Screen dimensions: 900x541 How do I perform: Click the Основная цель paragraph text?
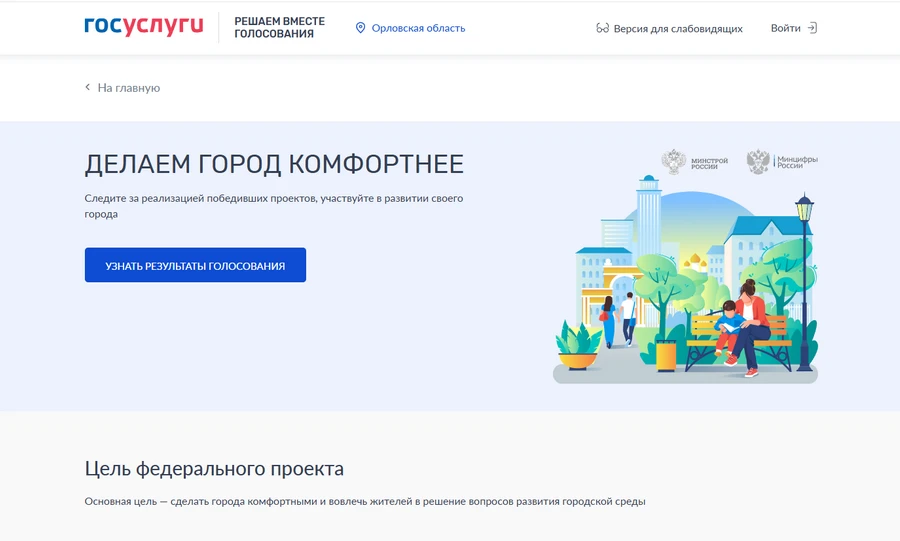(x=365, y=501)
